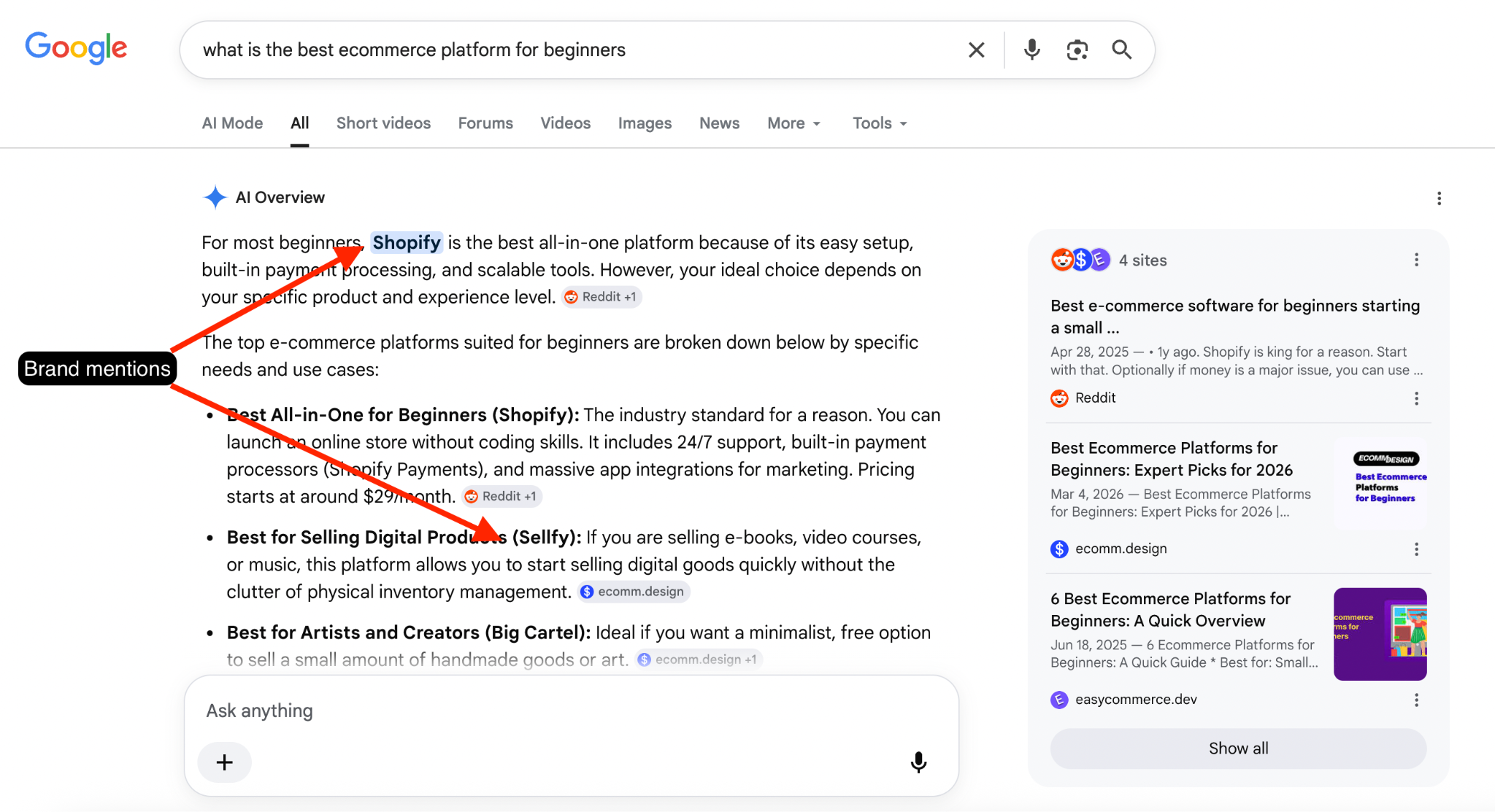Open Best Ecommerce Platforms Expert Picks 2026 link
1495x812 pixels.
pyautogui.click(x=1171, y=459)
